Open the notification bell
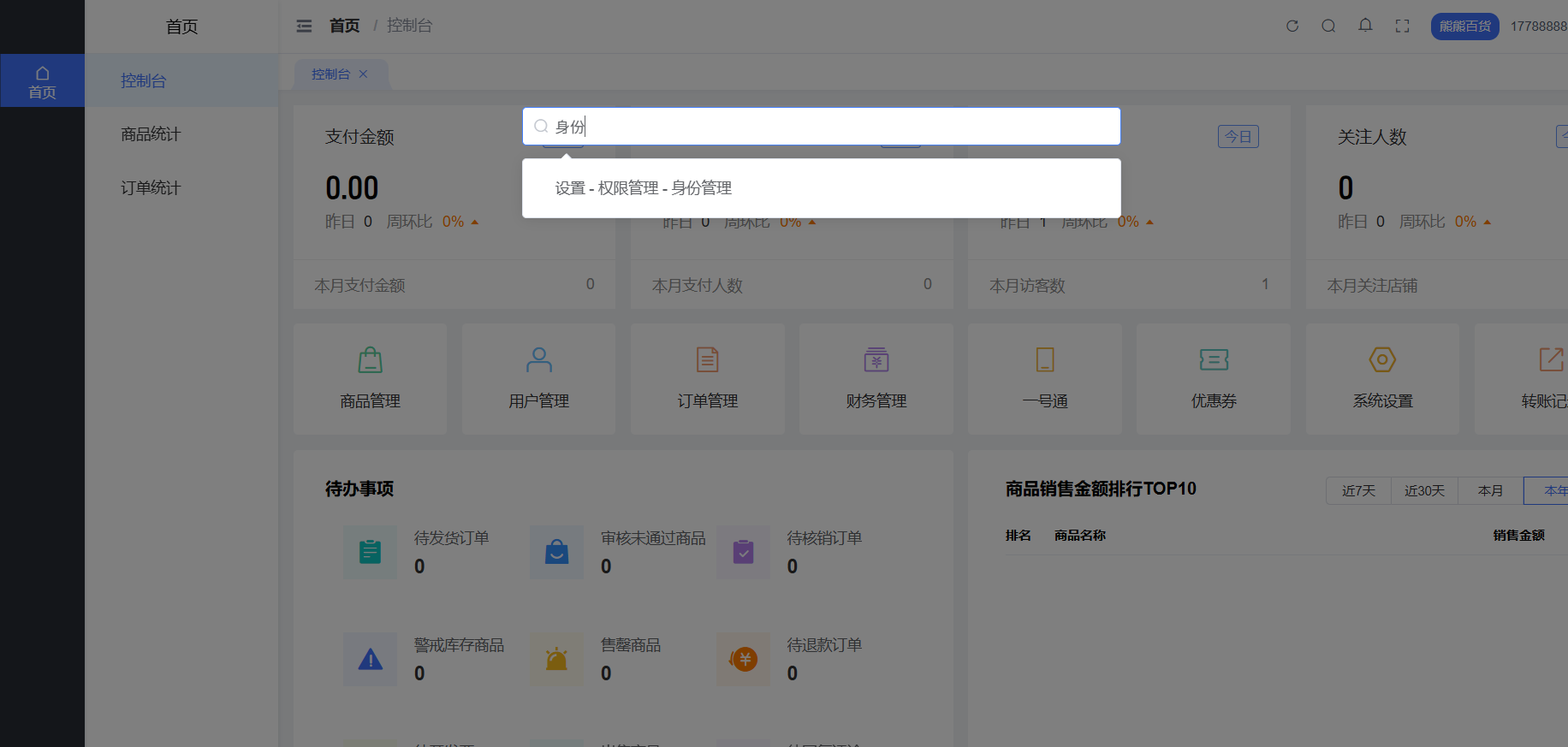1568x747 pixels. (x=1365, y=26)
